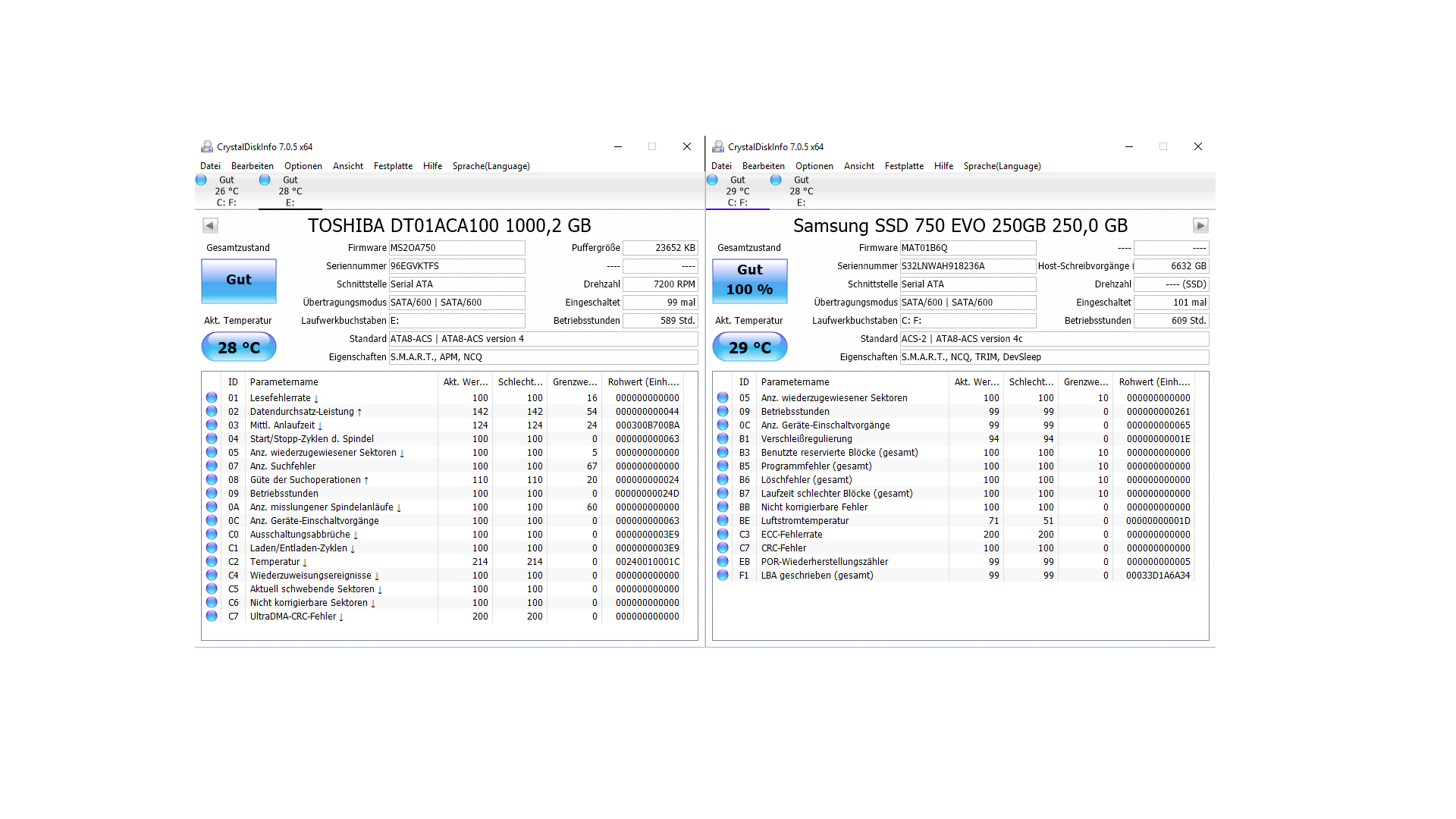The image size is (1456, 819).
Task: Click Gut 100 % health button for Samsung
Action: click(749, 280)
